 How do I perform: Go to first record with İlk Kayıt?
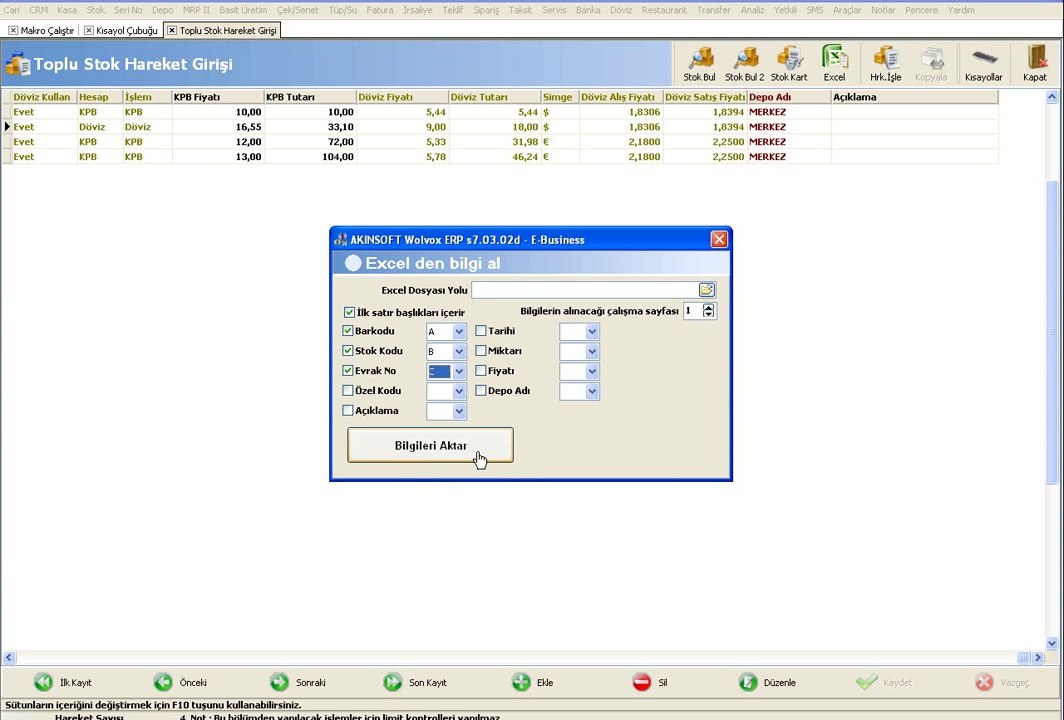63,682
